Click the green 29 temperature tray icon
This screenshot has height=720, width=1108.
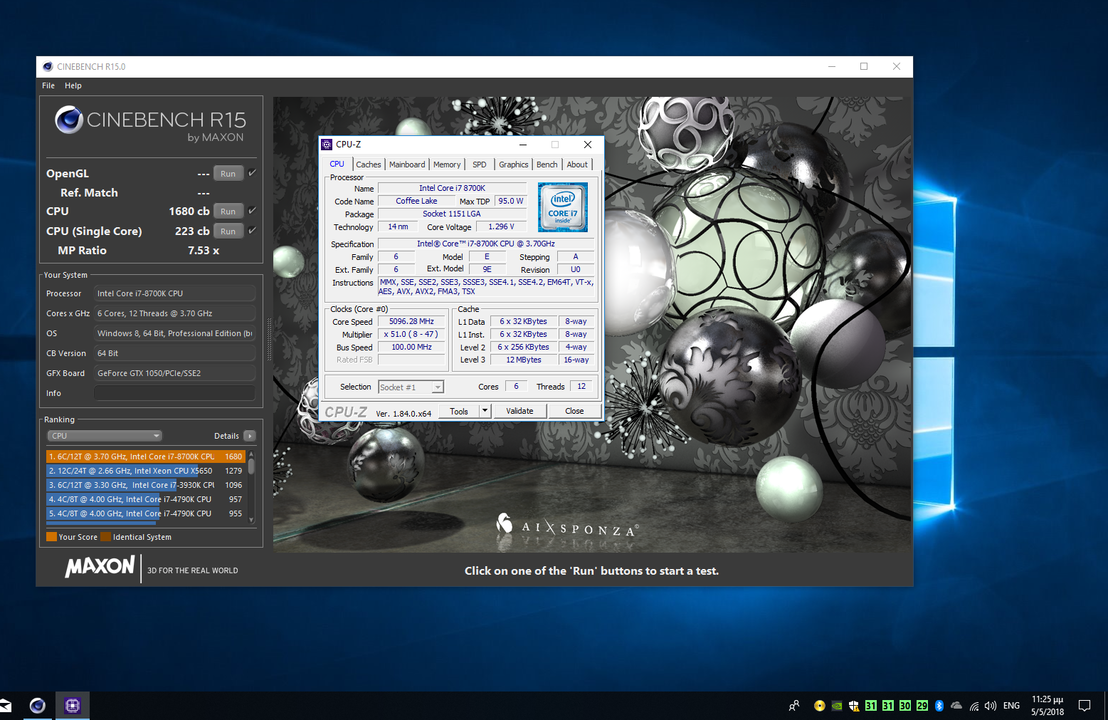tap(922, 705)
